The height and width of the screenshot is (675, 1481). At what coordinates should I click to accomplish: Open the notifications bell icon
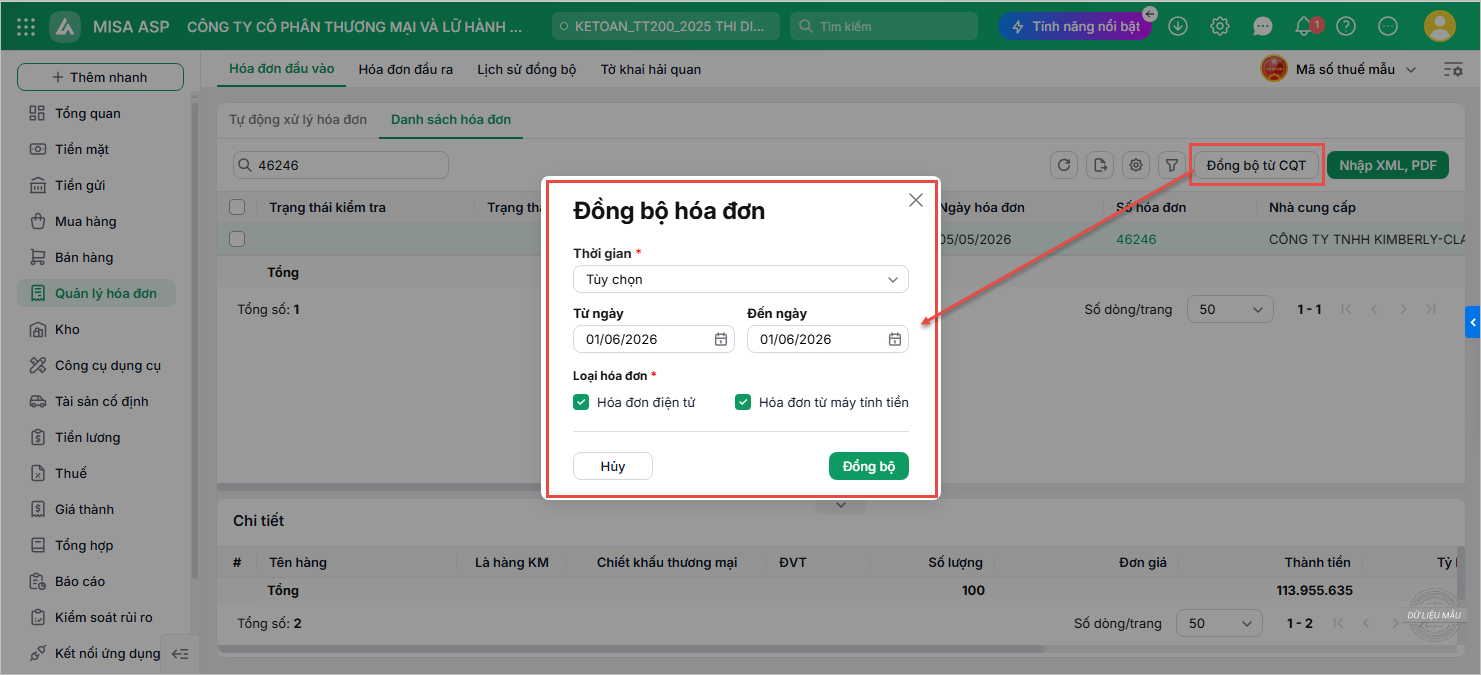click(1304, 27)
